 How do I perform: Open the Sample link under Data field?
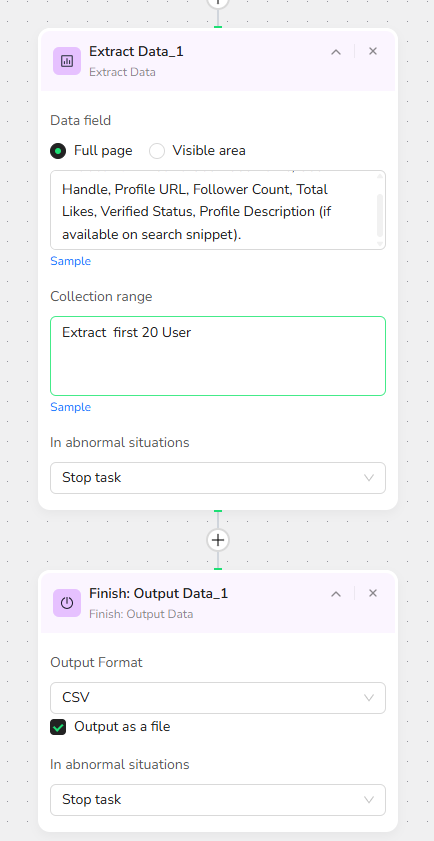coord(70,261)
